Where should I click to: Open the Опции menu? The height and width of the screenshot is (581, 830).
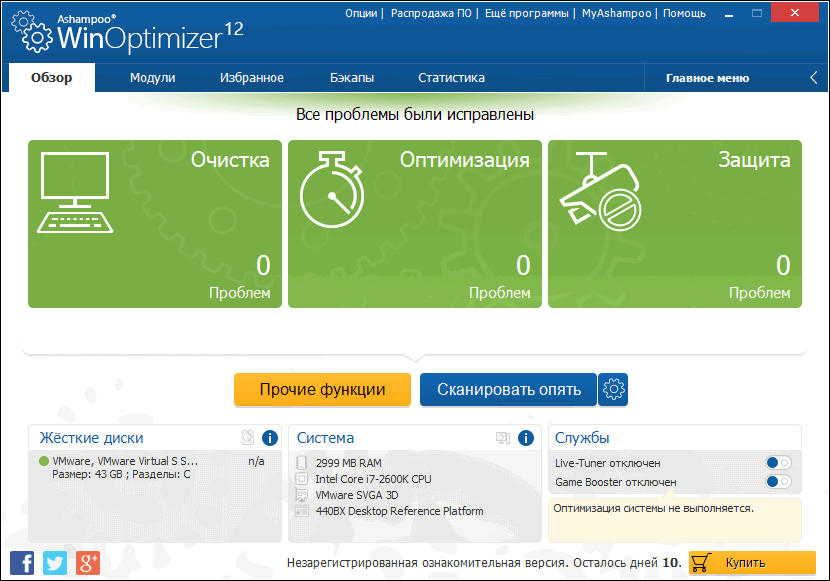[361, 13]
